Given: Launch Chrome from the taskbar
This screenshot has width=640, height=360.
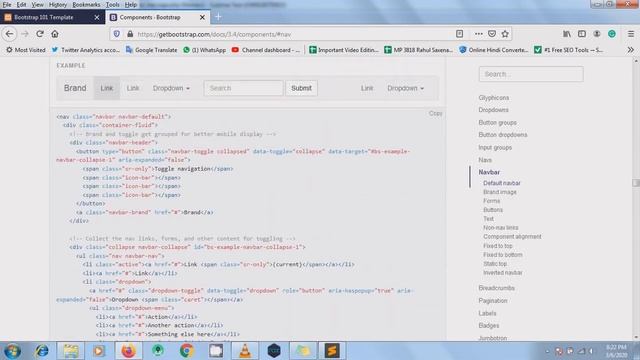Looking at the screenshot, I should (x=187, y=351).
